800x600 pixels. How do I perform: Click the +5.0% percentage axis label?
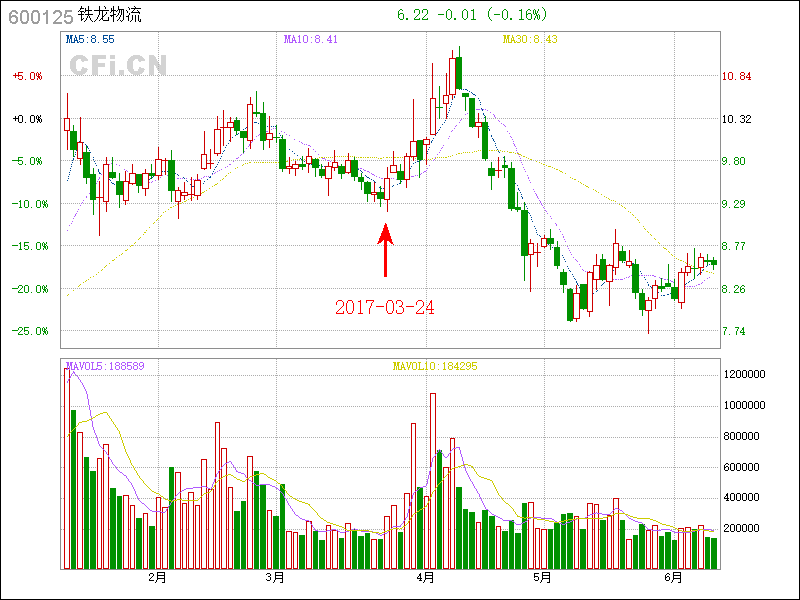click(x=27, y=76)
